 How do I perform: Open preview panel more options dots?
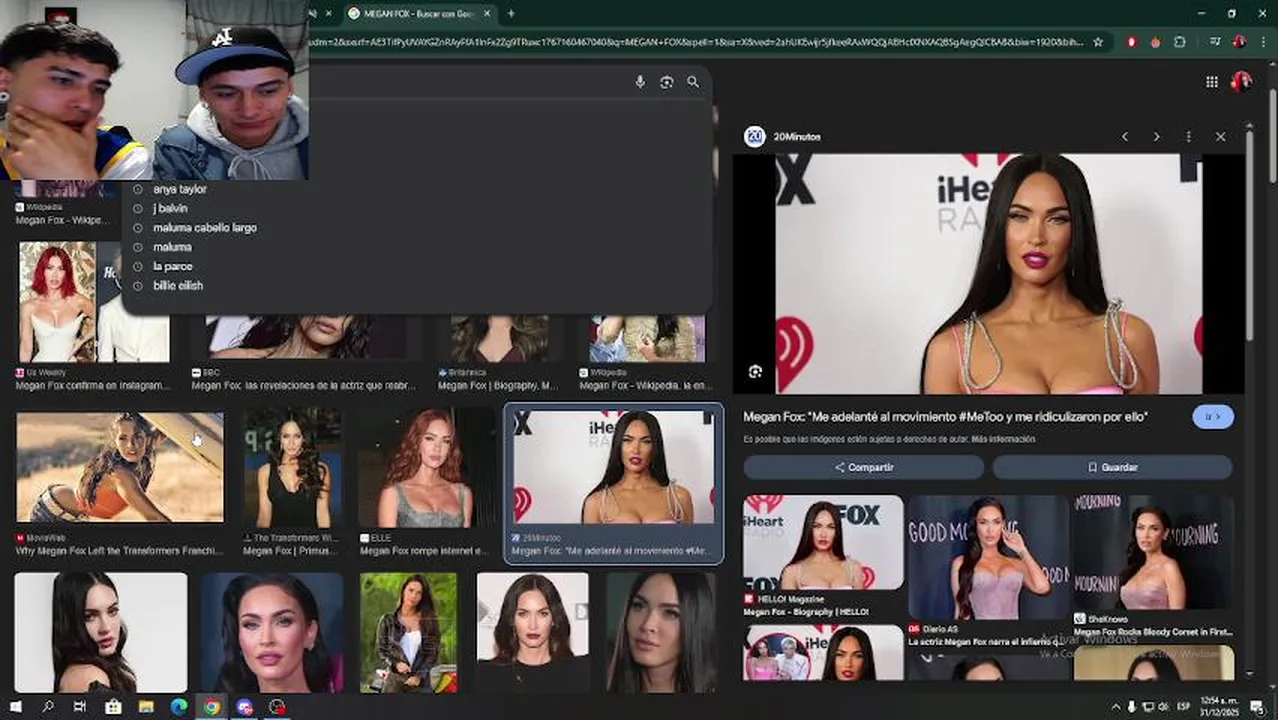(x=1188, y=136)
